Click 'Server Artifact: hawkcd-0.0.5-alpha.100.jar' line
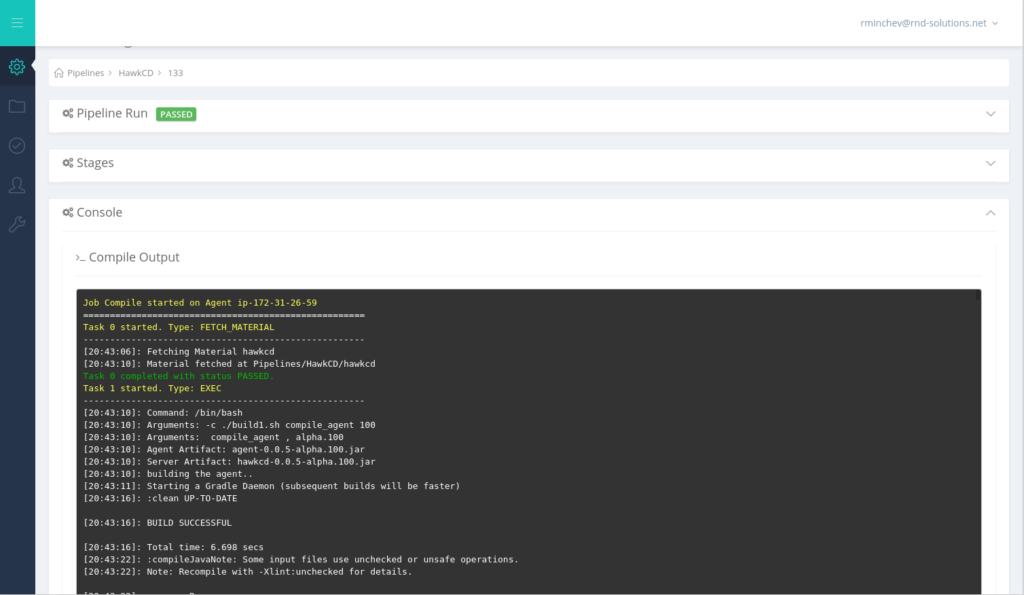The width and height of the screenshot is (1024, 595). (x=229, y=462)
